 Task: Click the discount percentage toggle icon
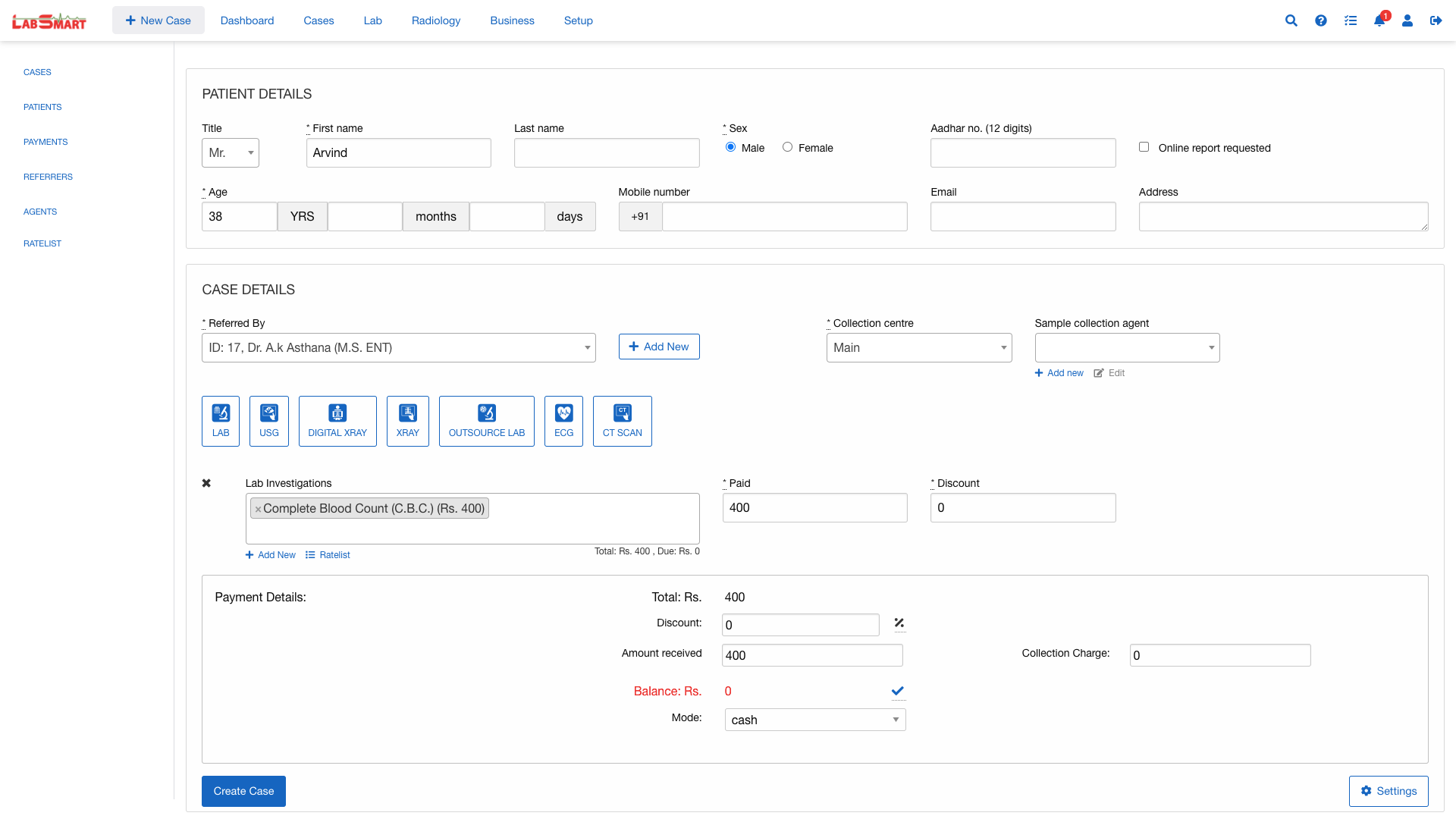(899, 623)
